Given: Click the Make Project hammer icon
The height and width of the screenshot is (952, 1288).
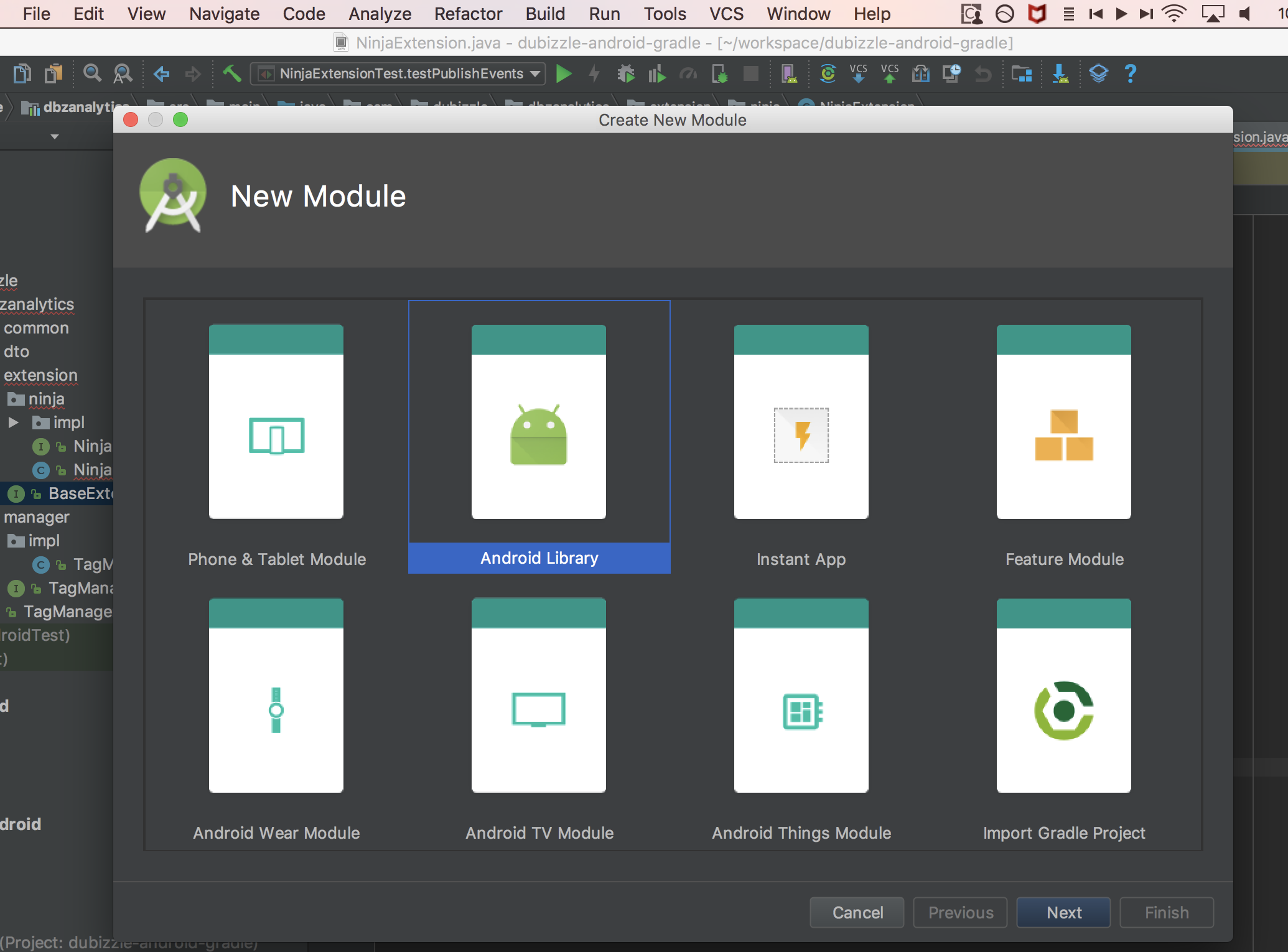Looking at the screenshot, I should (231, 73).
